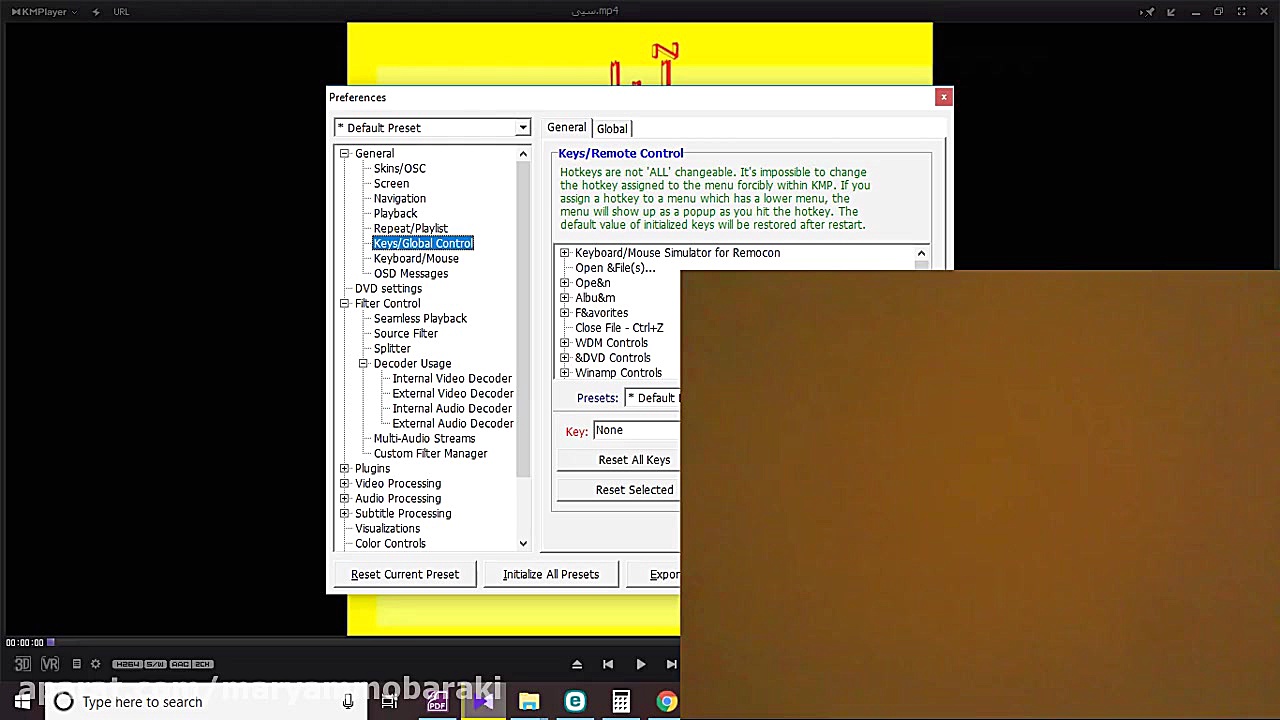Click the AAC audio codec badge
The image size is (1280, 720).
point(180,664)
